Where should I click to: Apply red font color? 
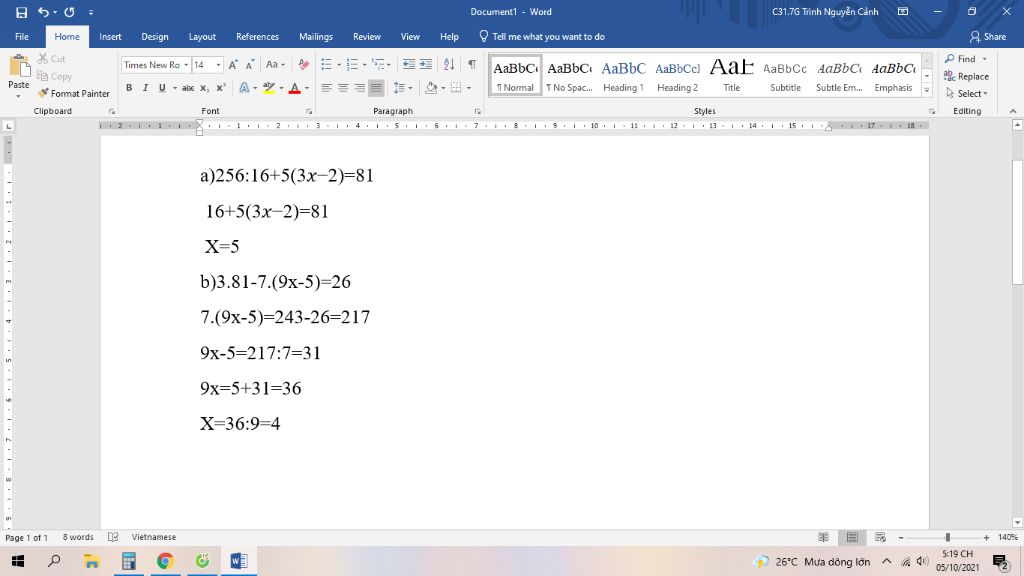[295, 88]
